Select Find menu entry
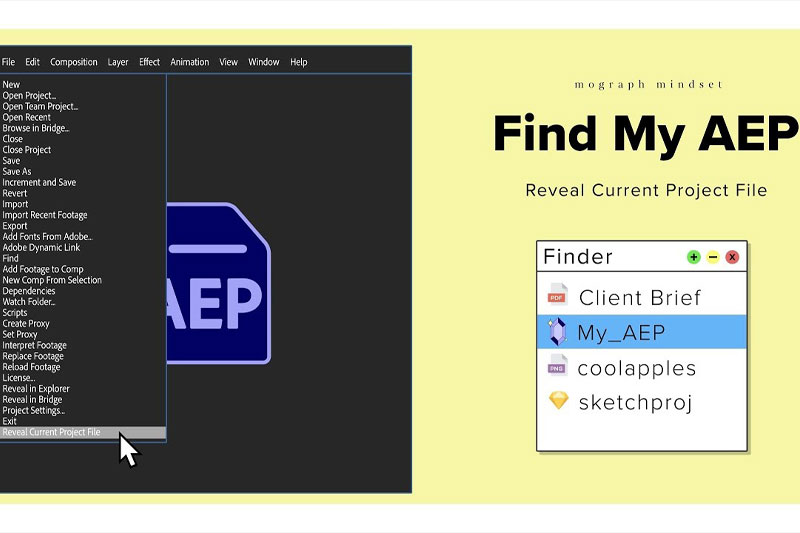The height and width of the screenshot is (533, 800). (10, 259)
